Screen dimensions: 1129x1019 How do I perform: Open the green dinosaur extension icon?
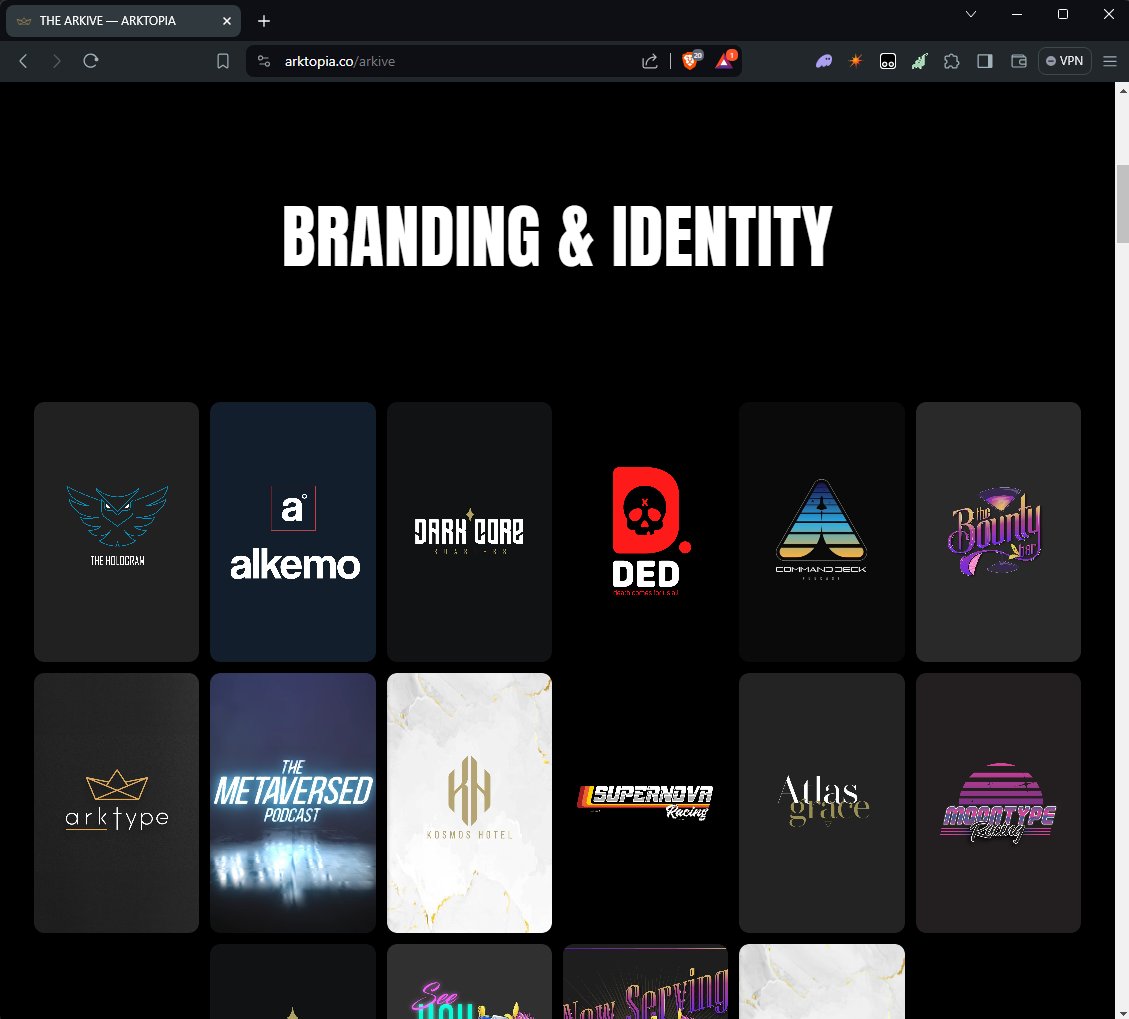[919, 61]
